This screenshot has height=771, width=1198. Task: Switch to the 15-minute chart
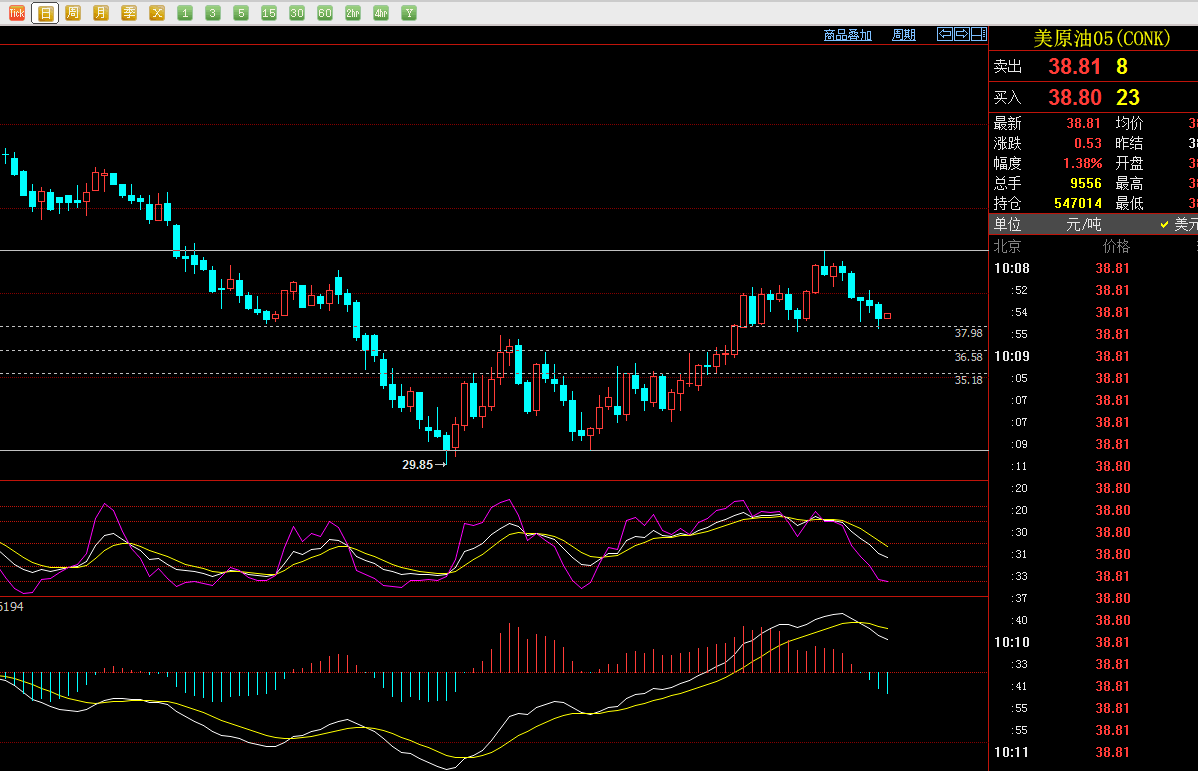click(x=269, y=13)
